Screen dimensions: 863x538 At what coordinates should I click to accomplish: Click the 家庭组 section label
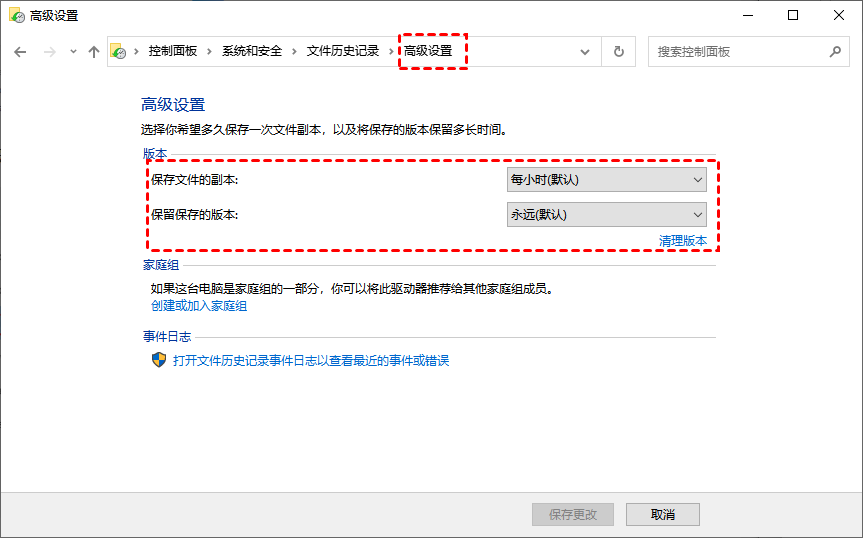click(161, 265)
